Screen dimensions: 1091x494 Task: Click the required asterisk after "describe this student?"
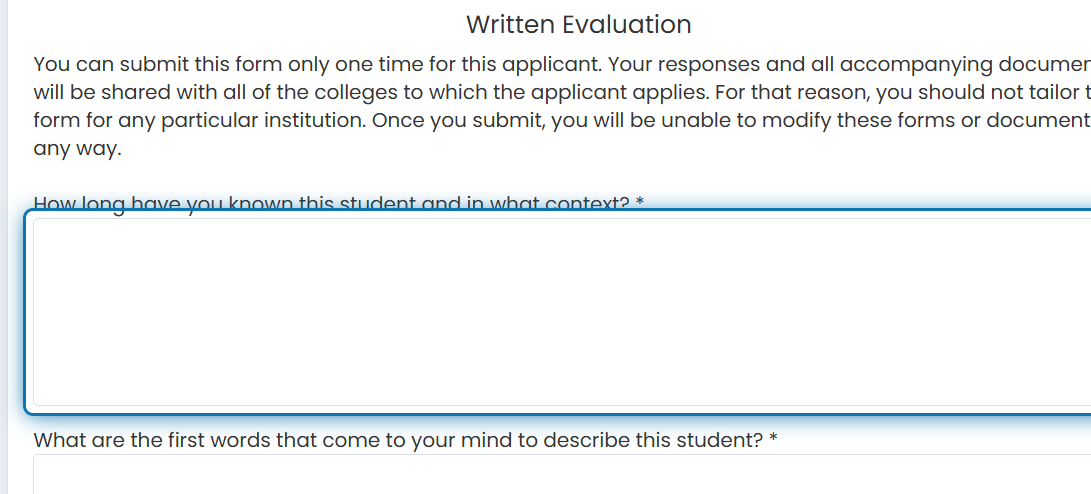click(x=773, y=439)
